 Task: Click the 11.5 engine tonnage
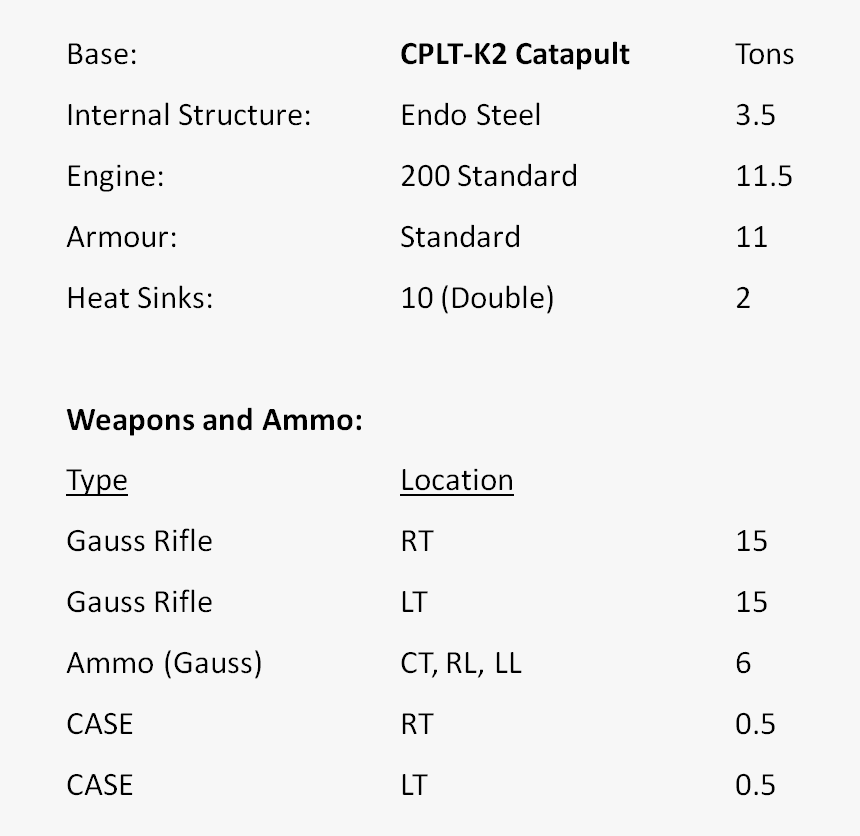763,176
